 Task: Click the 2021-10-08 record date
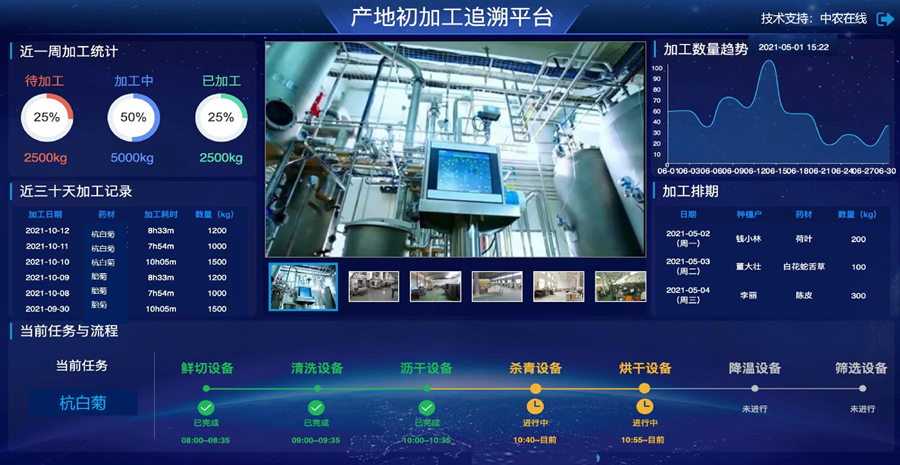(48, 293)
